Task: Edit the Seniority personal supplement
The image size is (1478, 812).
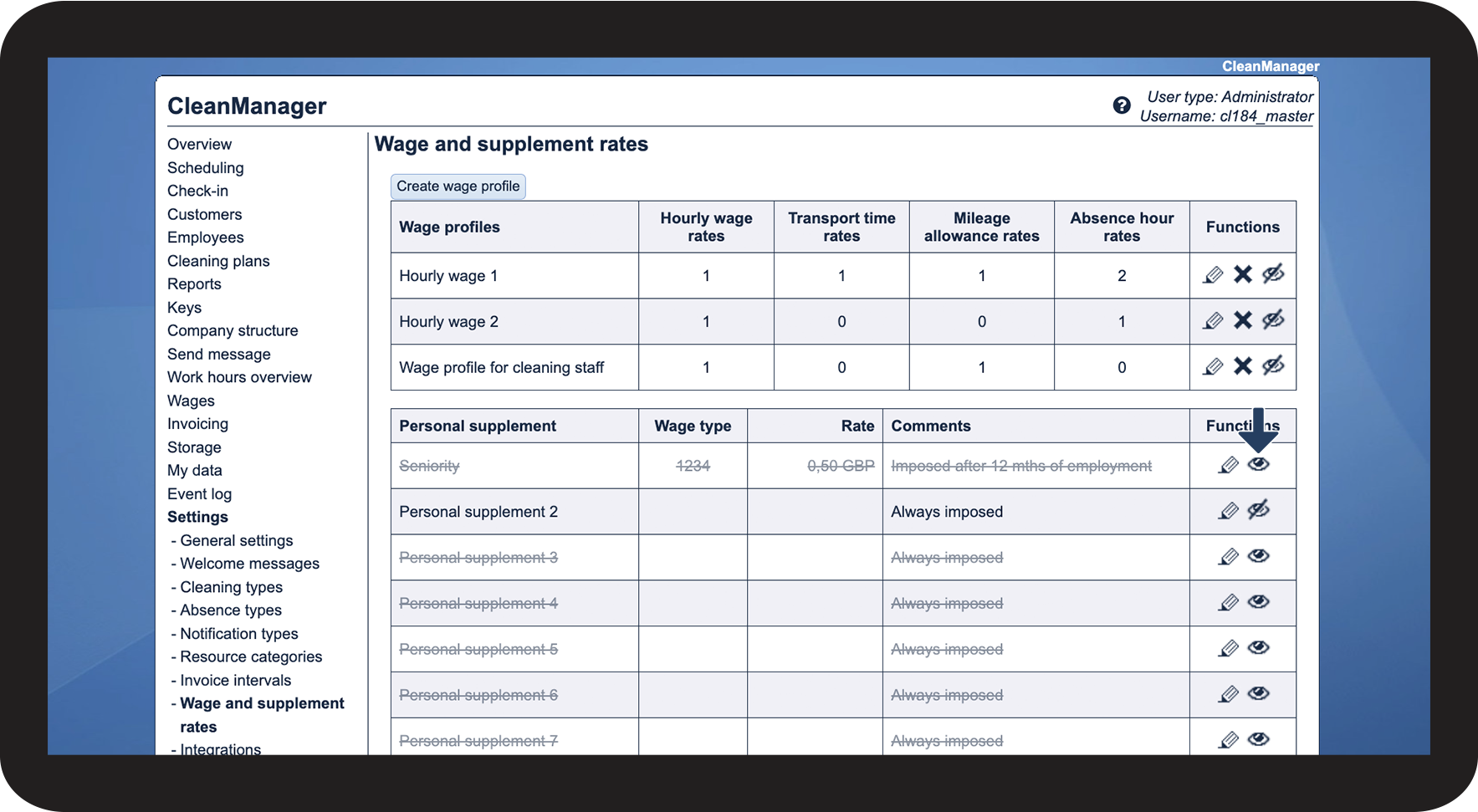Action: [1228, 466]
